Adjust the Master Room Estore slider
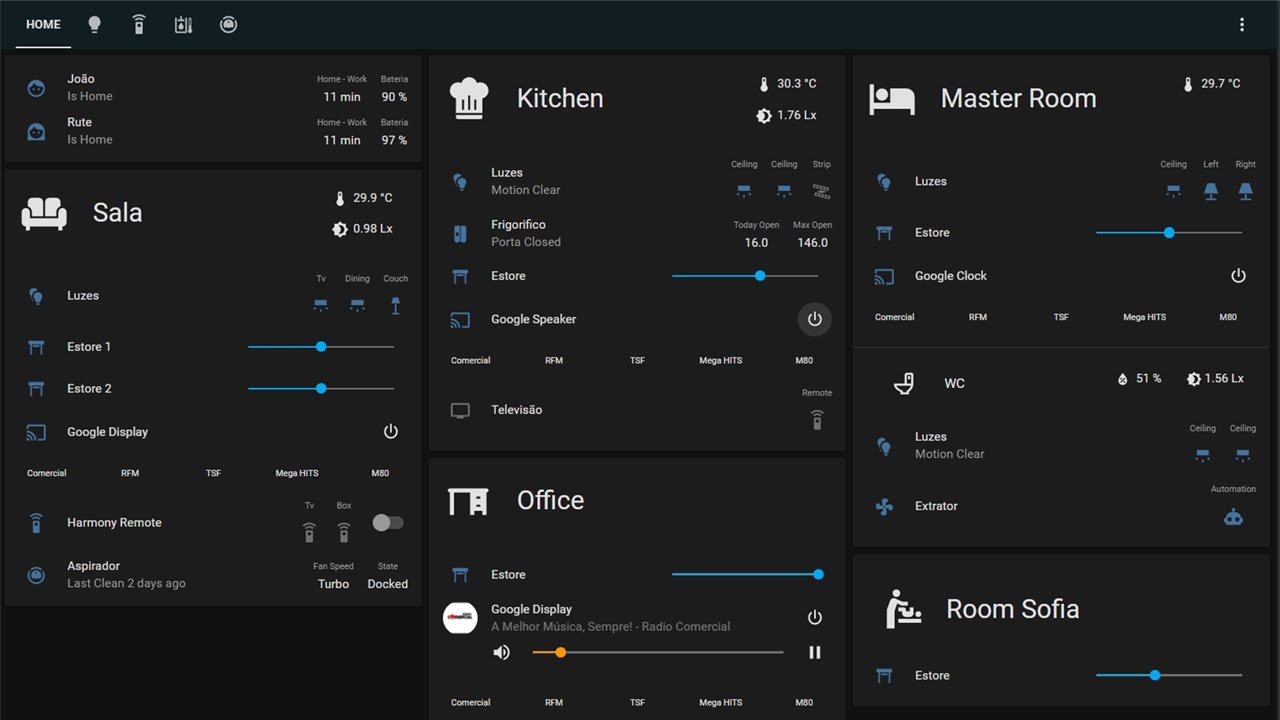The height and width of the screenshot is (720, 1280). (x=1169, y=233)
